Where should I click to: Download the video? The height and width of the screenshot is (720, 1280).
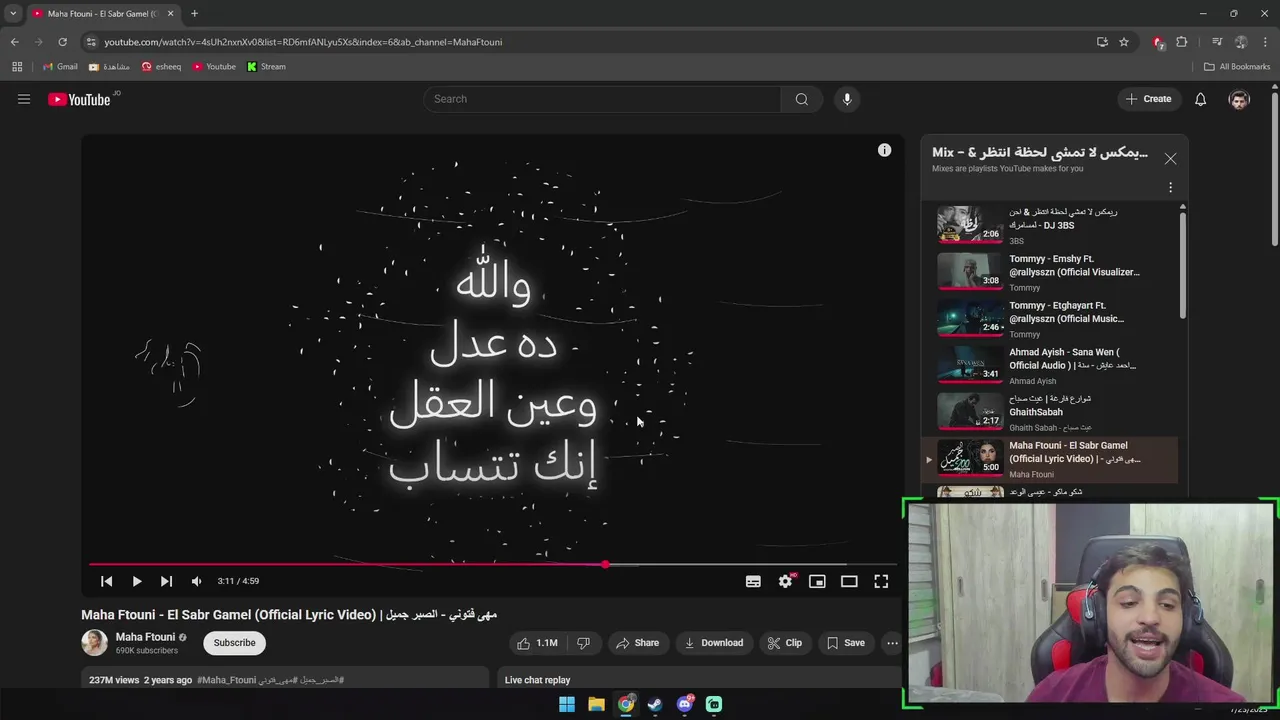click(x=713, y=643)
